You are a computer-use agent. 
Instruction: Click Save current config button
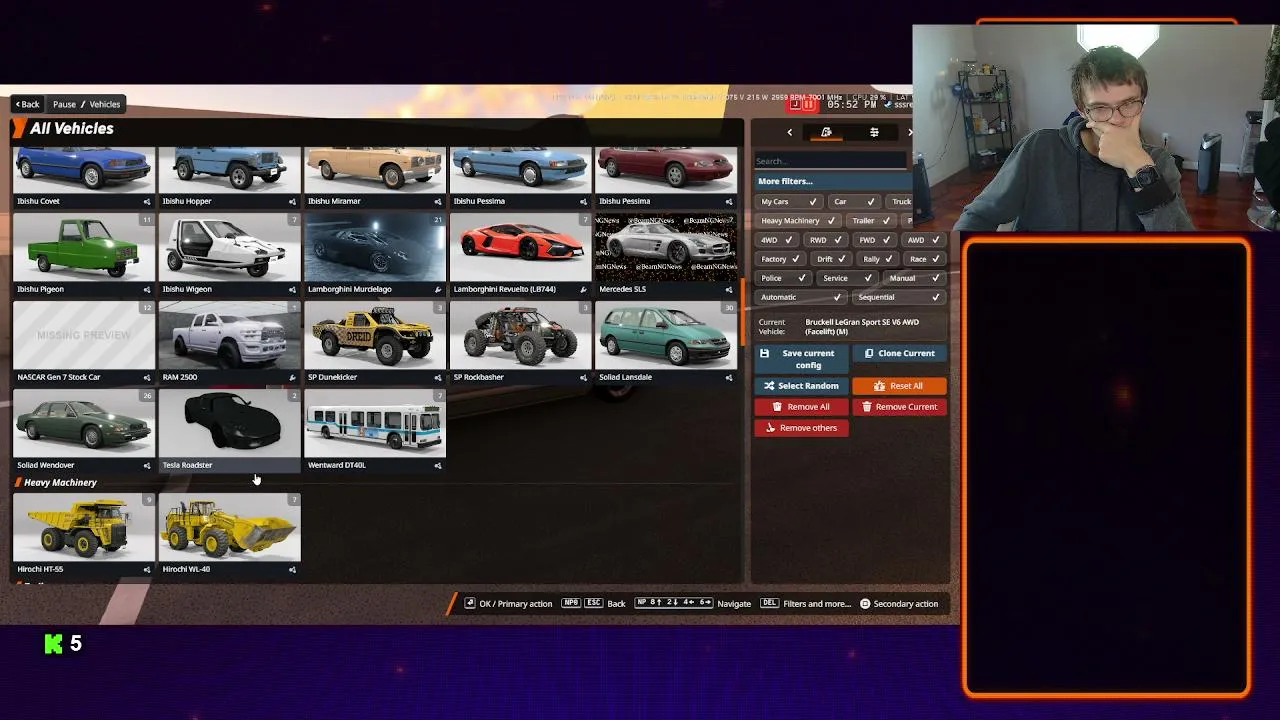point(801,359)
